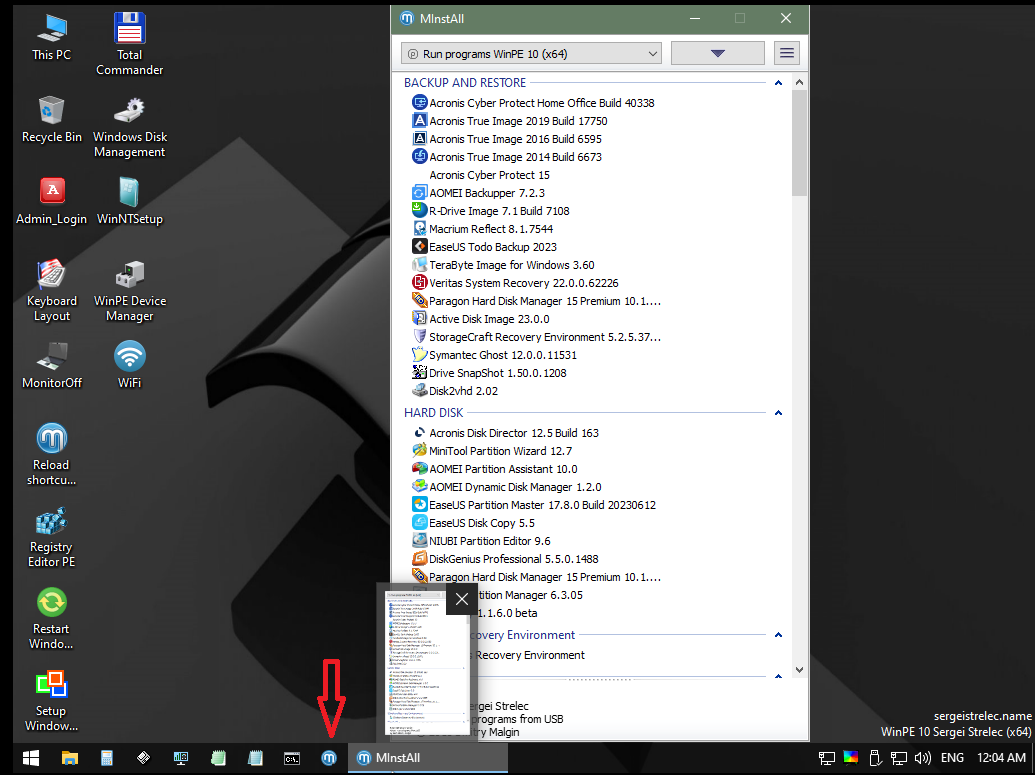
Task: Open Registry Editor PE icon
Action: point(51,536)
